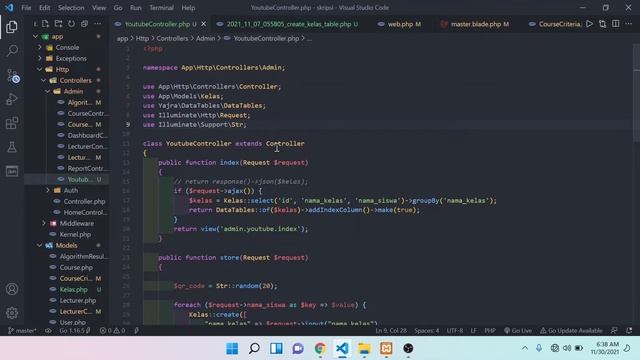The image size is (640, 360).
Task: Open Windows Start menu
Action: tap(232, 348)
